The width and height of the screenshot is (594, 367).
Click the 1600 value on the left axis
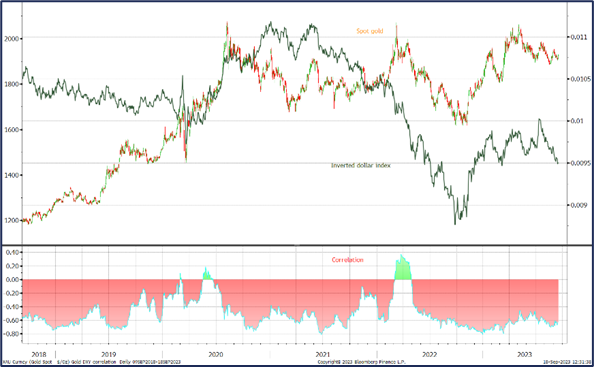pos(11,130)
